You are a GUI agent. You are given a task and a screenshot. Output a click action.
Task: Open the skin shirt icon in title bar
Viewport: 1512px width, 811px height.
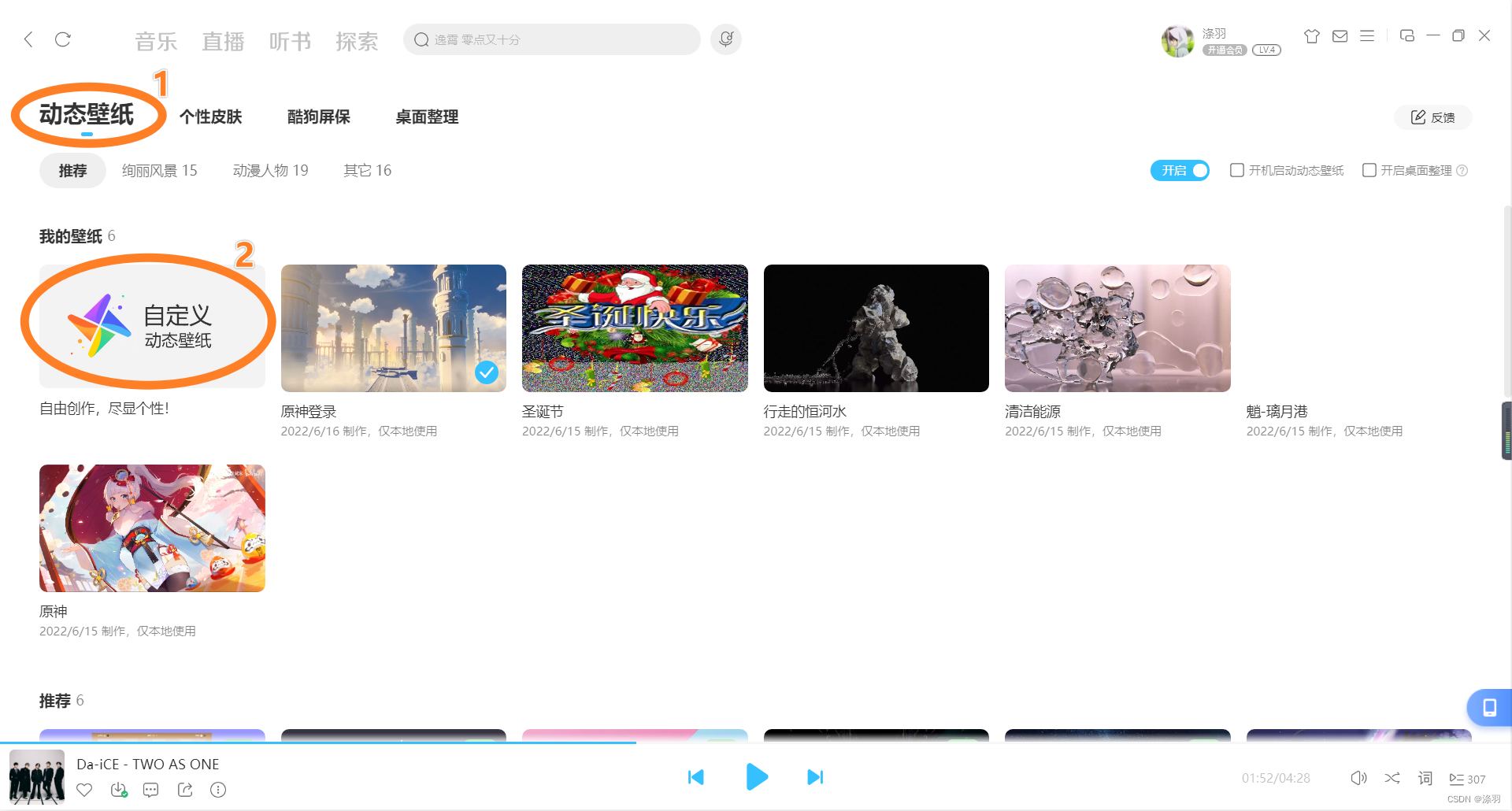click(1311, 36)
